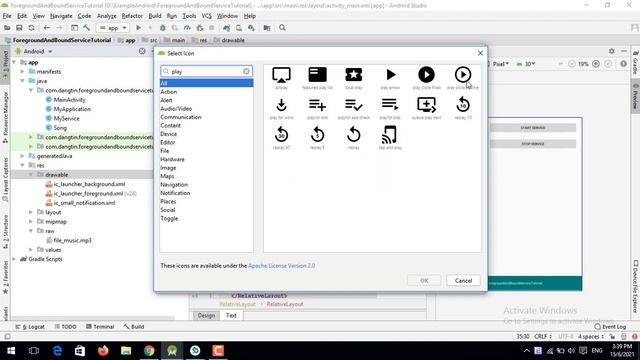The image size is (640, 360).
Task: Select the play circle outline icon
Action: tap(462, 75)
